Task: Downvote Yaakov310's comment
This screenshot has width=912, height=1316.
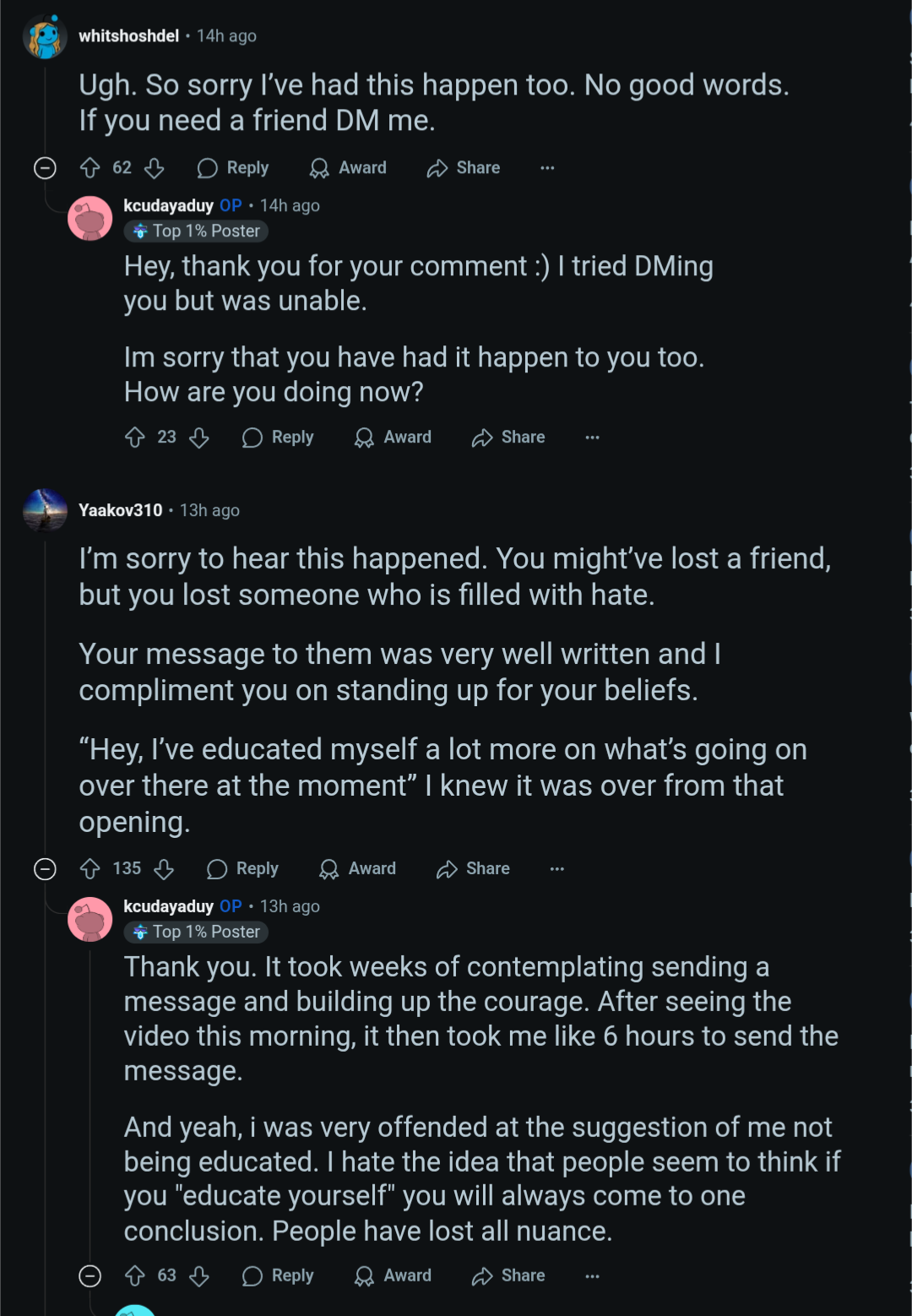Action: 164,868
